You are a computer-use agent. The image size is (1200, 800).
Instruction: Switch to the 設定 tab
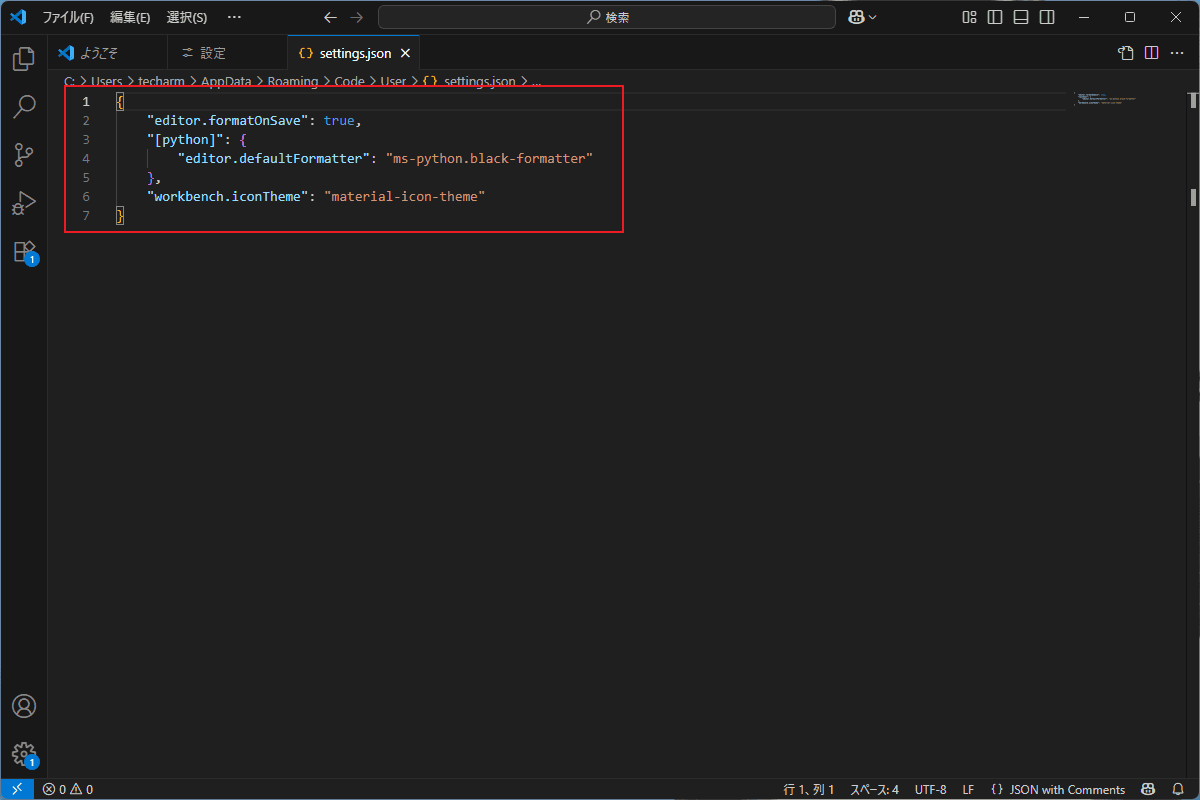[227, 53]
